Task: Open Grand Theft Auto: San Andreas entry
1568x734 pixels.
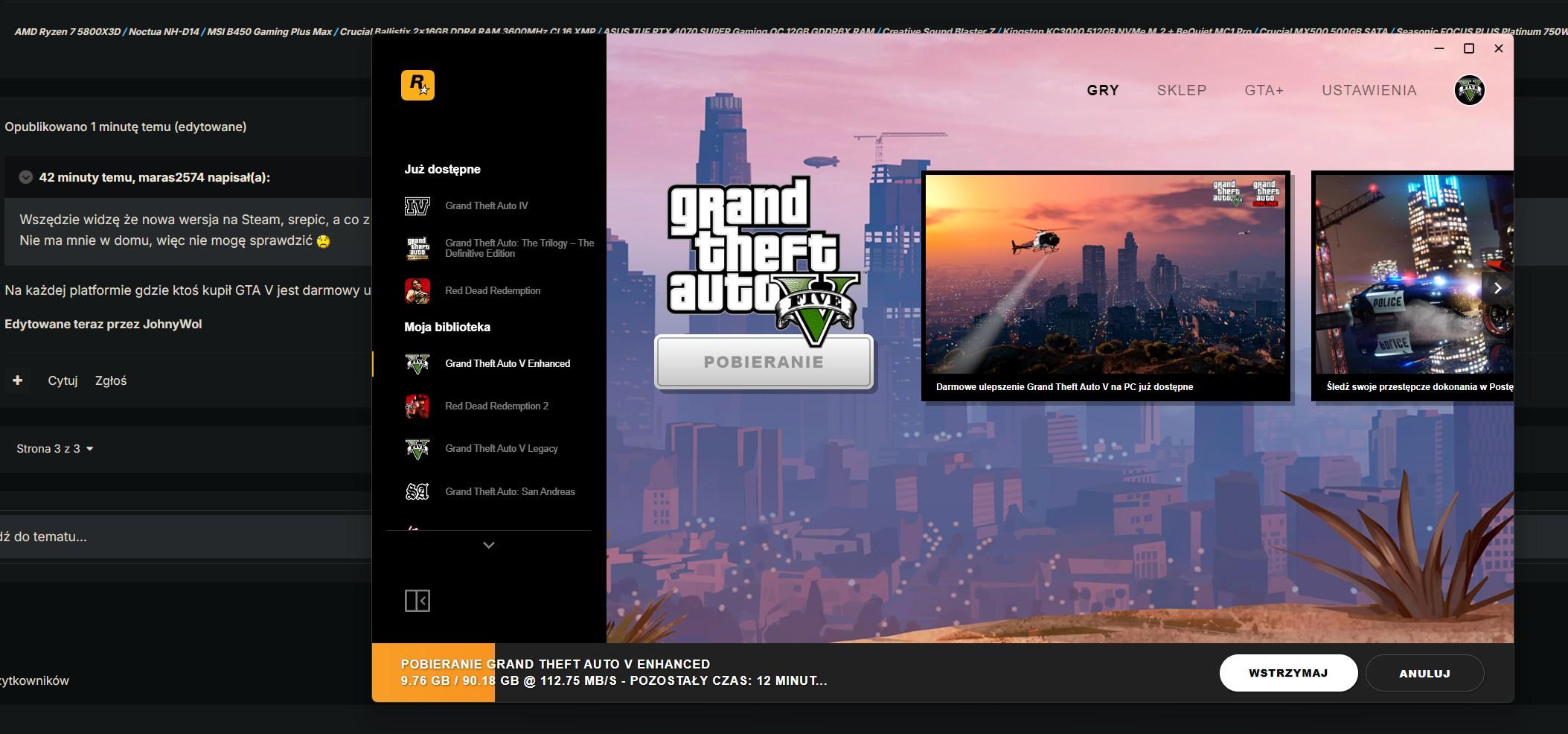Action: [x=510, y=491]
